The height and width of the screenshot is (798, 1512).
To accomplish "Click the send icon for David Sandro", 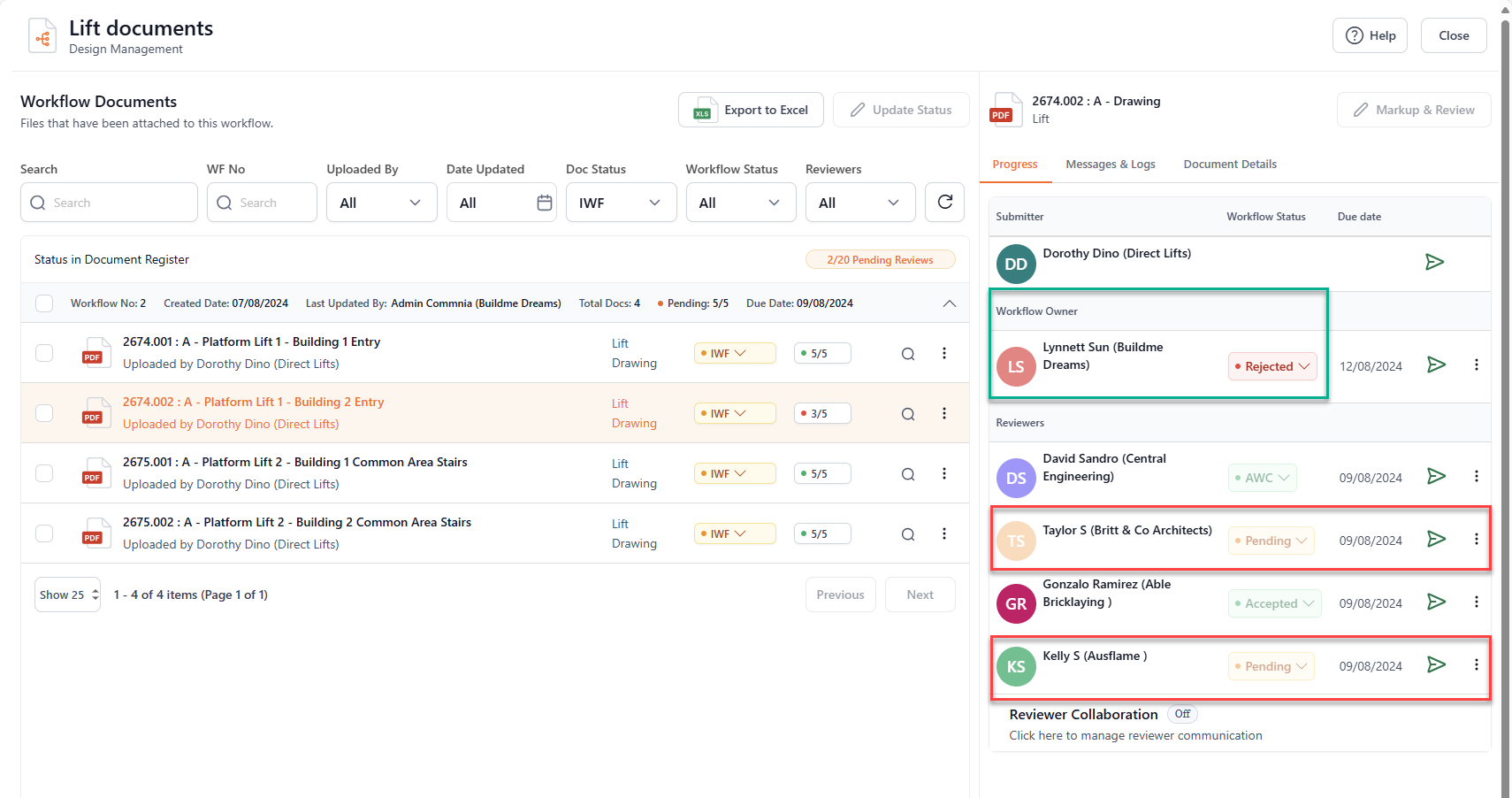I will pyautogui.click(x=1436, y=476).
